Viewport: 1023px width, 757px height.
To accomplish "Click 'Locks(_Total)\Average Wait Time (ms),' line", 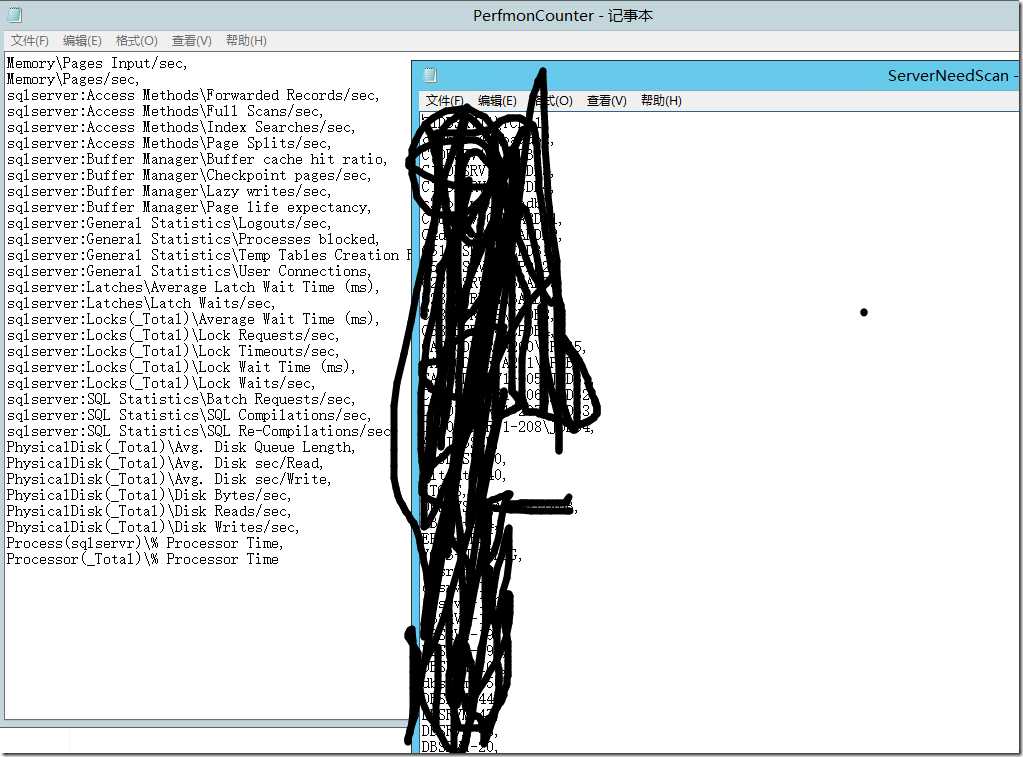I will [193, 319].
